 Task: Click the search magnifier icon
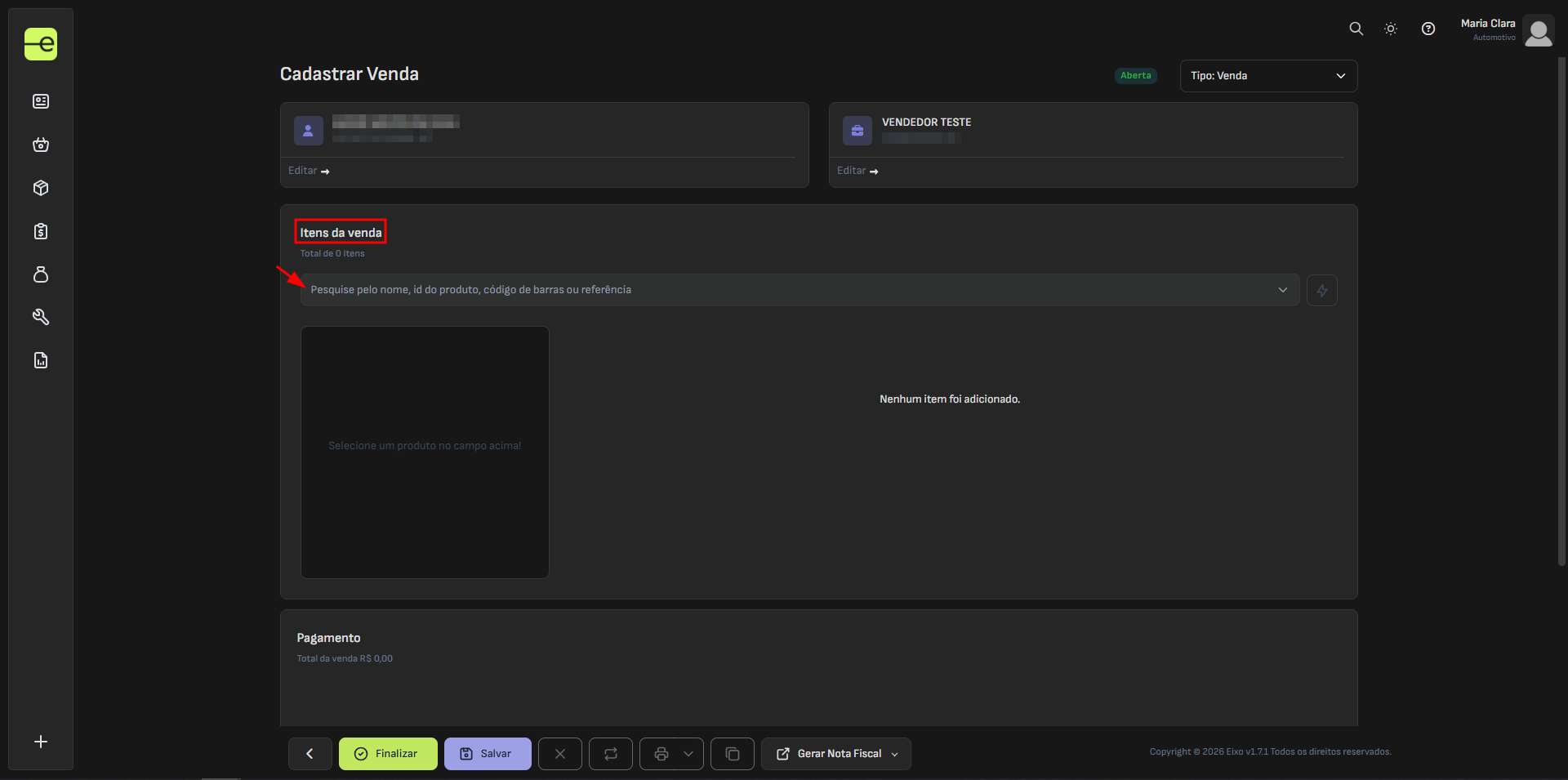(x=1356, y=29)
